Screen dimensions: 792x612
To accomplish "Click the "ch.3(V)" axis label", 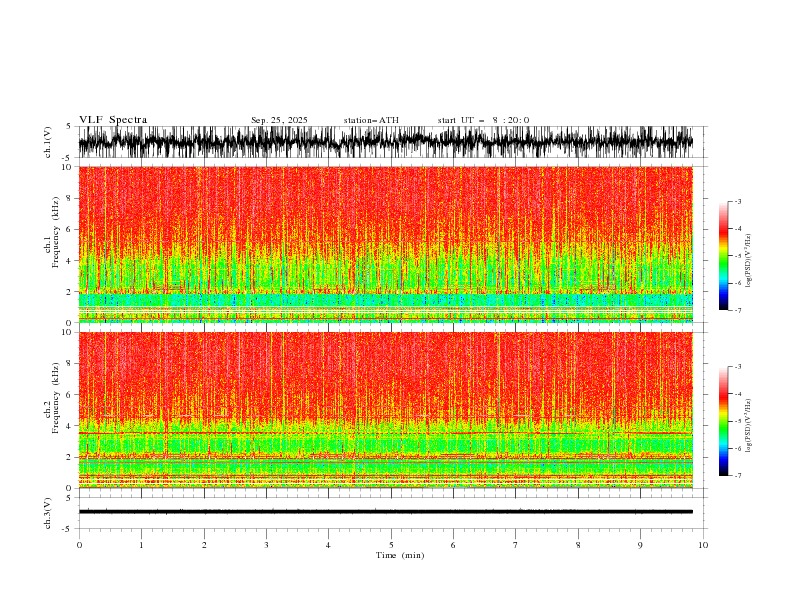I will [x=48, y=513].
